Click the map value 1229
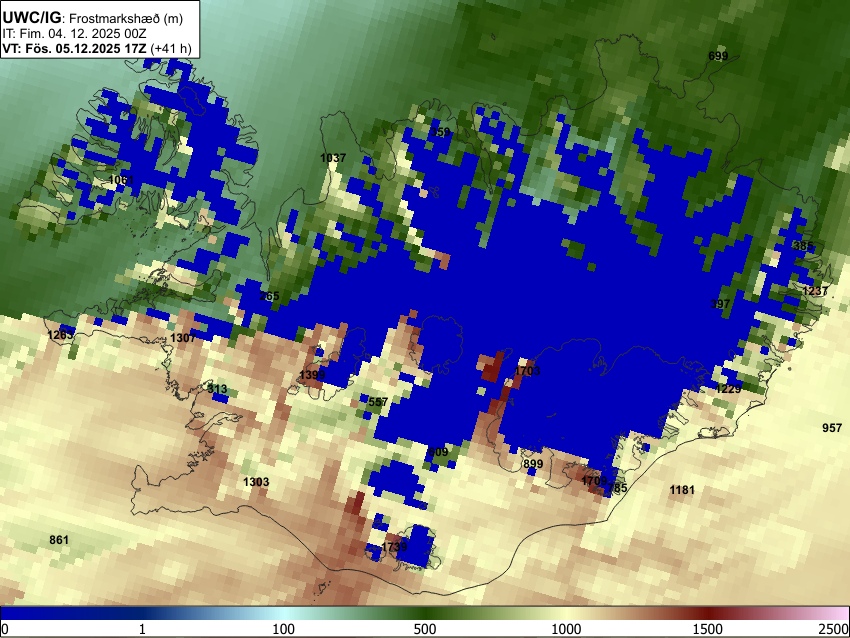Screen dimensions: 850x638 pyautogui.click(x=728, y=389)
